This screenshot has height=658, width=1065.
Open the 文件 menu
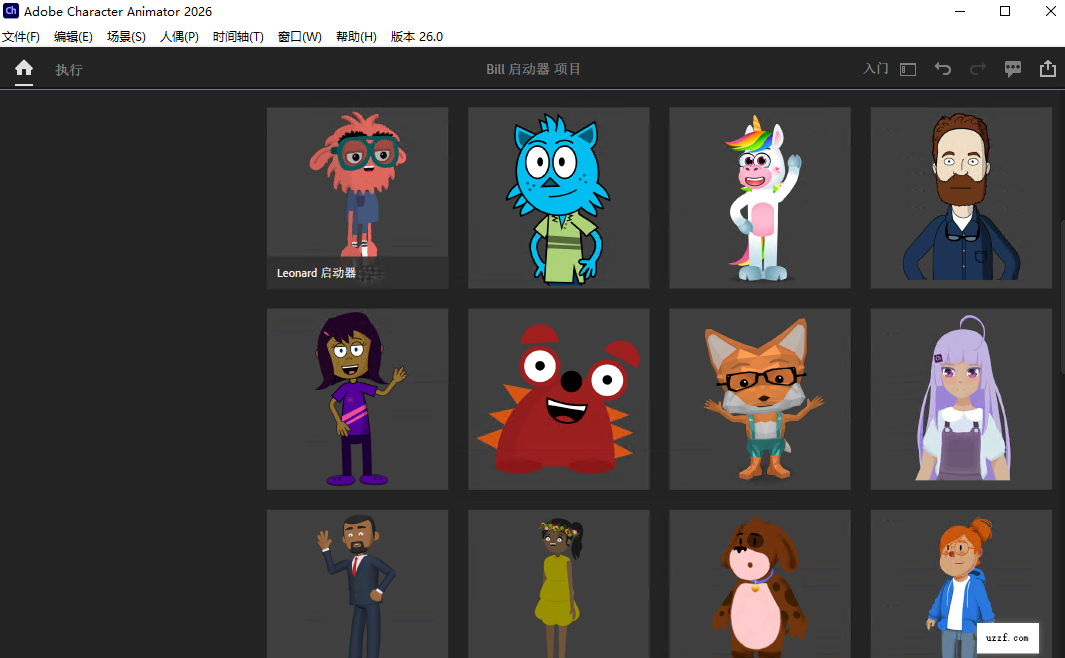[x=22, y=36]
